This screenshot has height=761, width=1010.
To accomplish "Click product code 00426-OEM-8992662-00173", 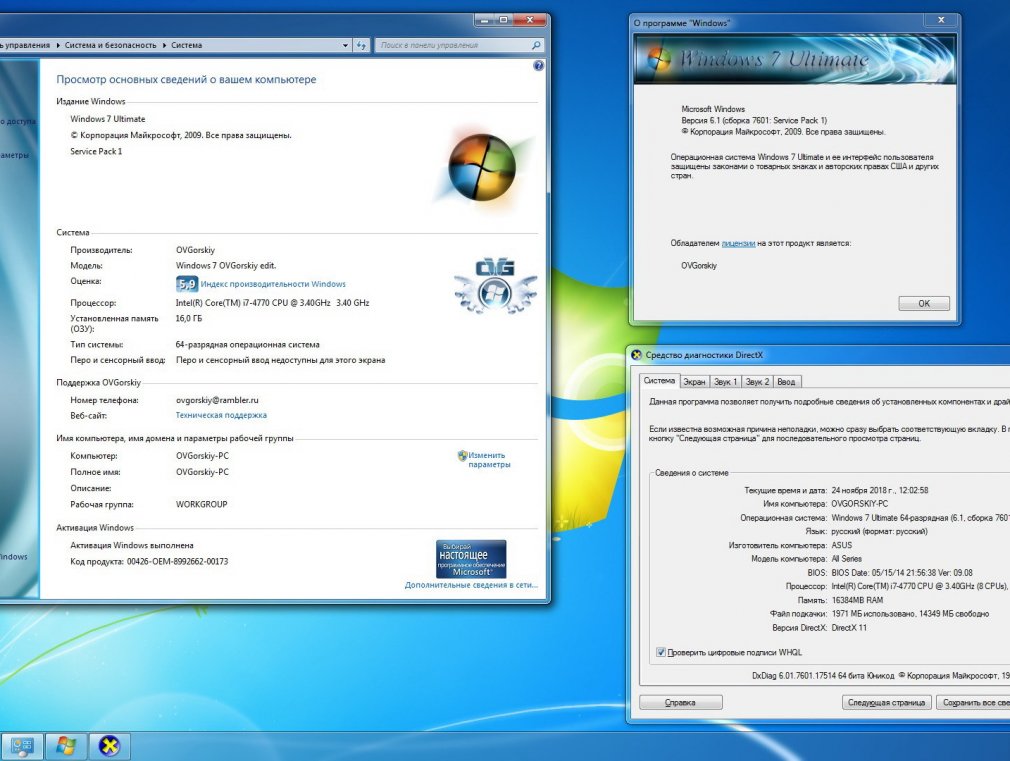I will [177, 561].
